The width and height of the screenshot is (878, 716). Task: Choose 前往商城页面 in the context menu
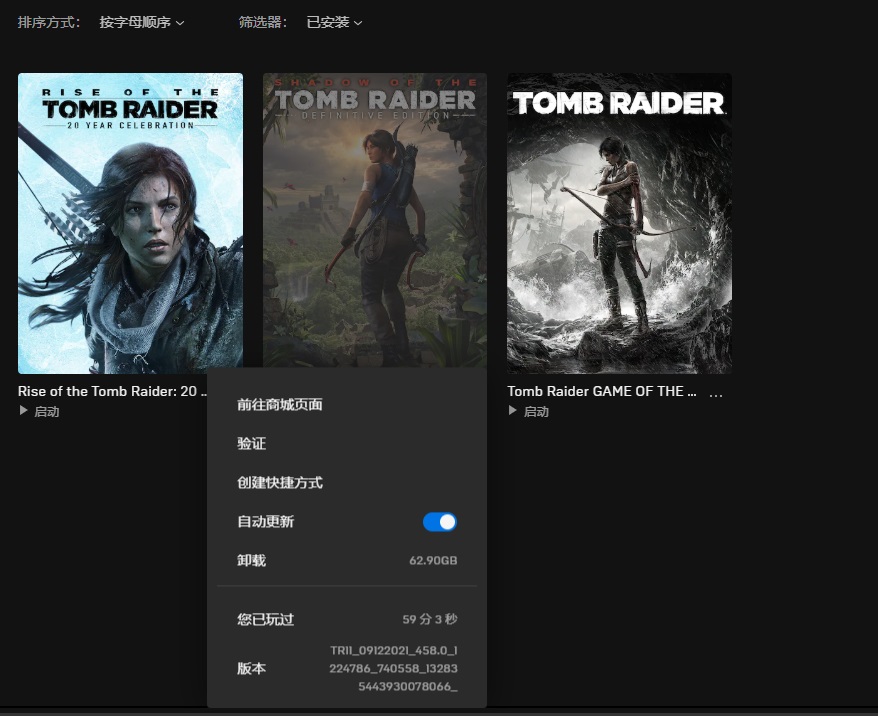point(279,405)
